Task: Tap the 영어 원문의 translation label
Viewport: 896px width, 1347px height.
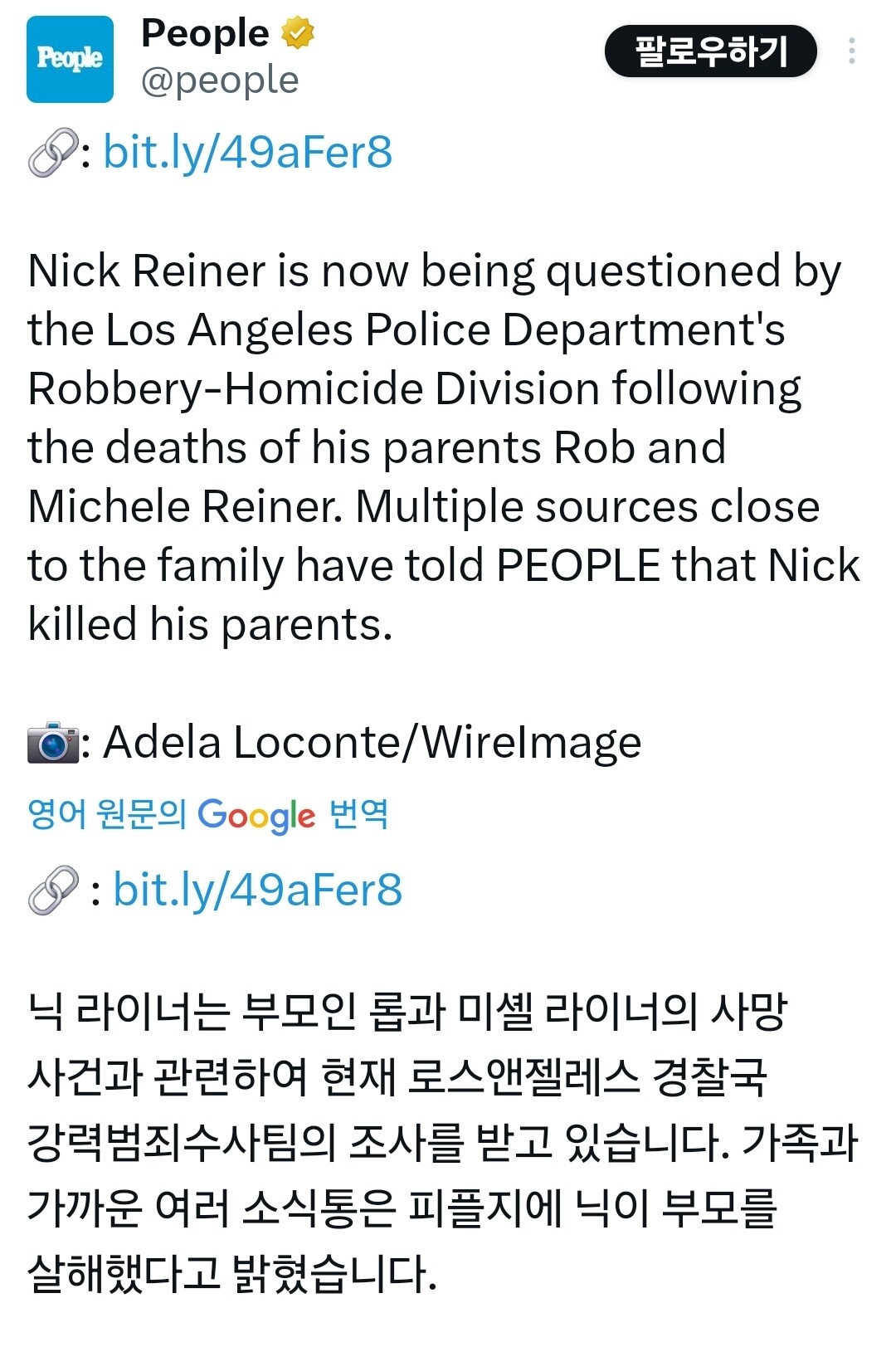Action: tap(106, 814)
